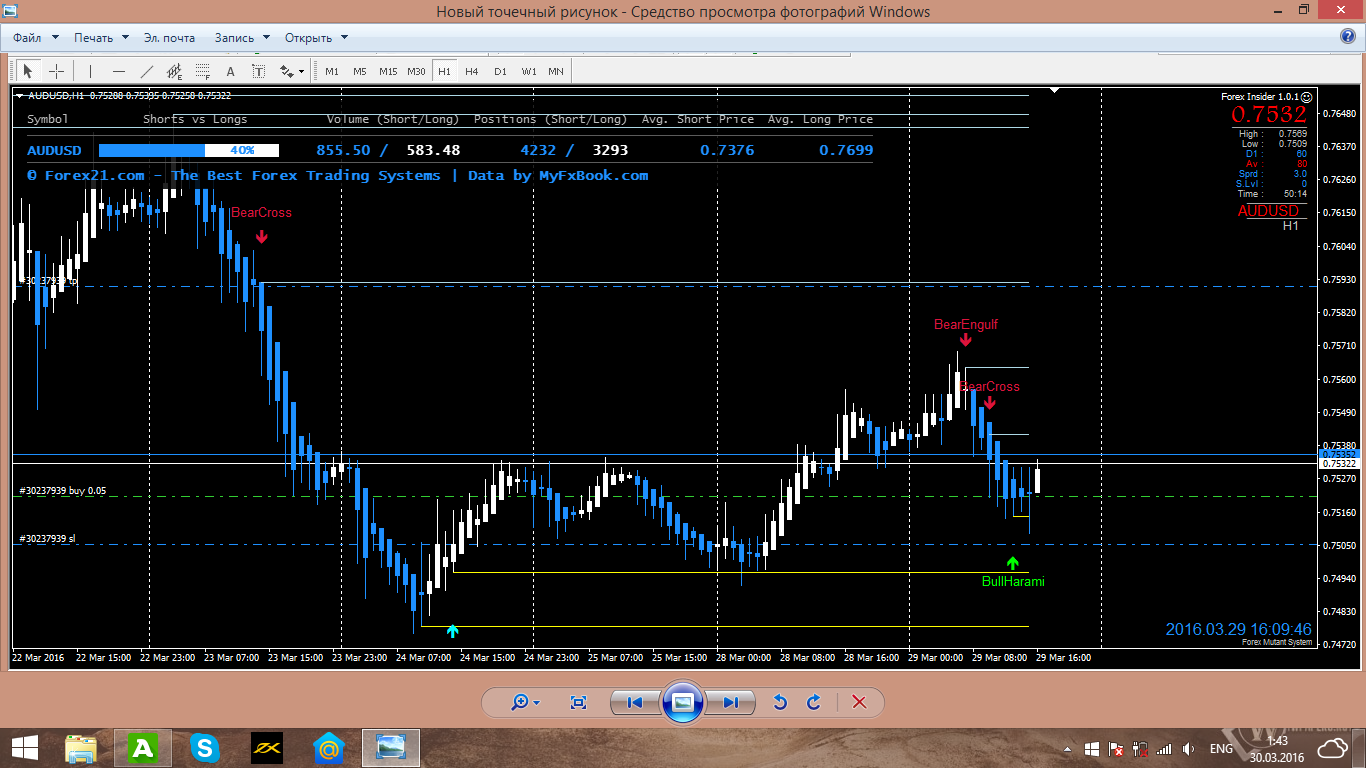Screen dimensions: 1366x768
Task: Go to the next photo
Action: [x=730, y=702]
